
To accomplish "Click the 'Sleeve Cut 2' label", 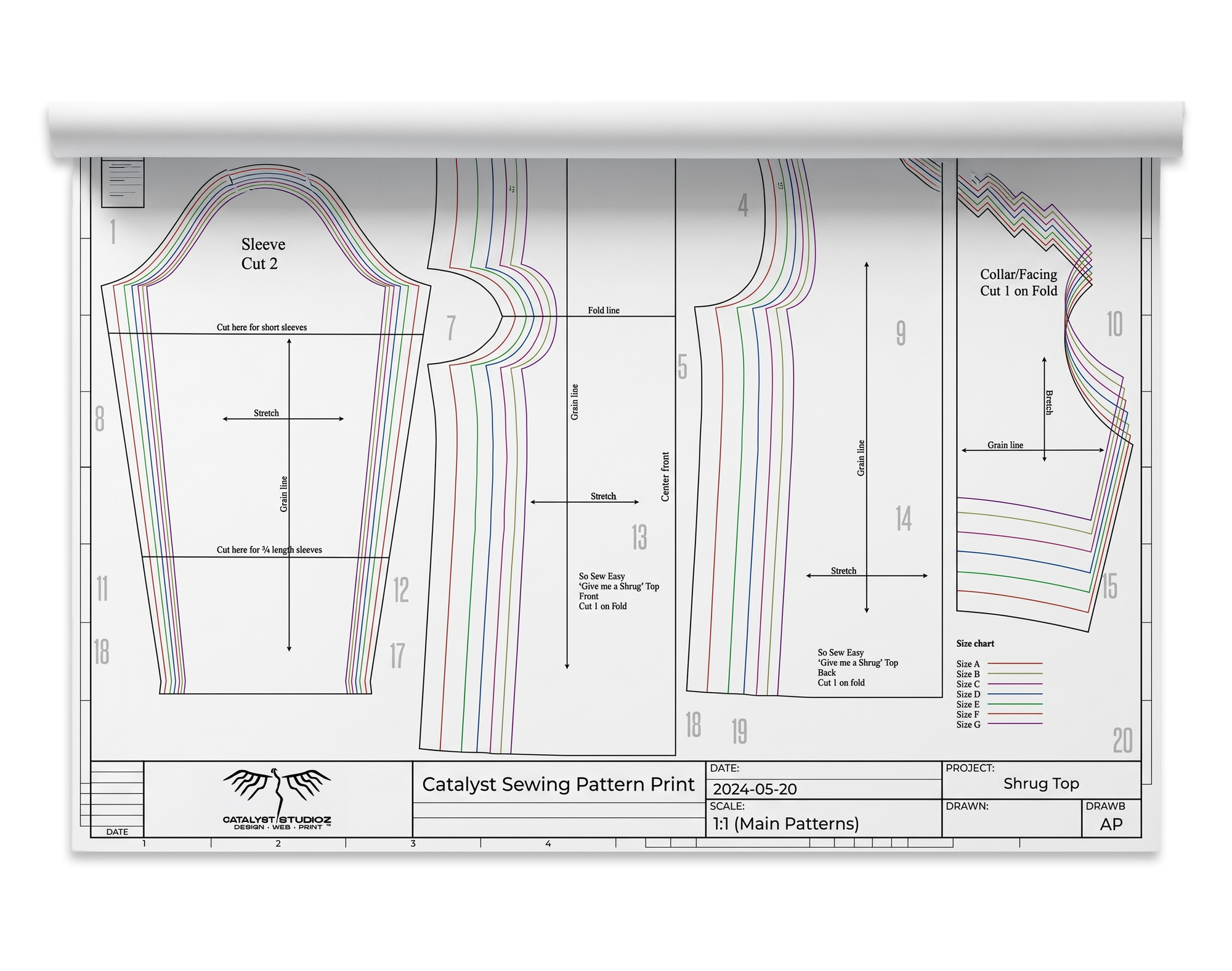I will [263, 254].
